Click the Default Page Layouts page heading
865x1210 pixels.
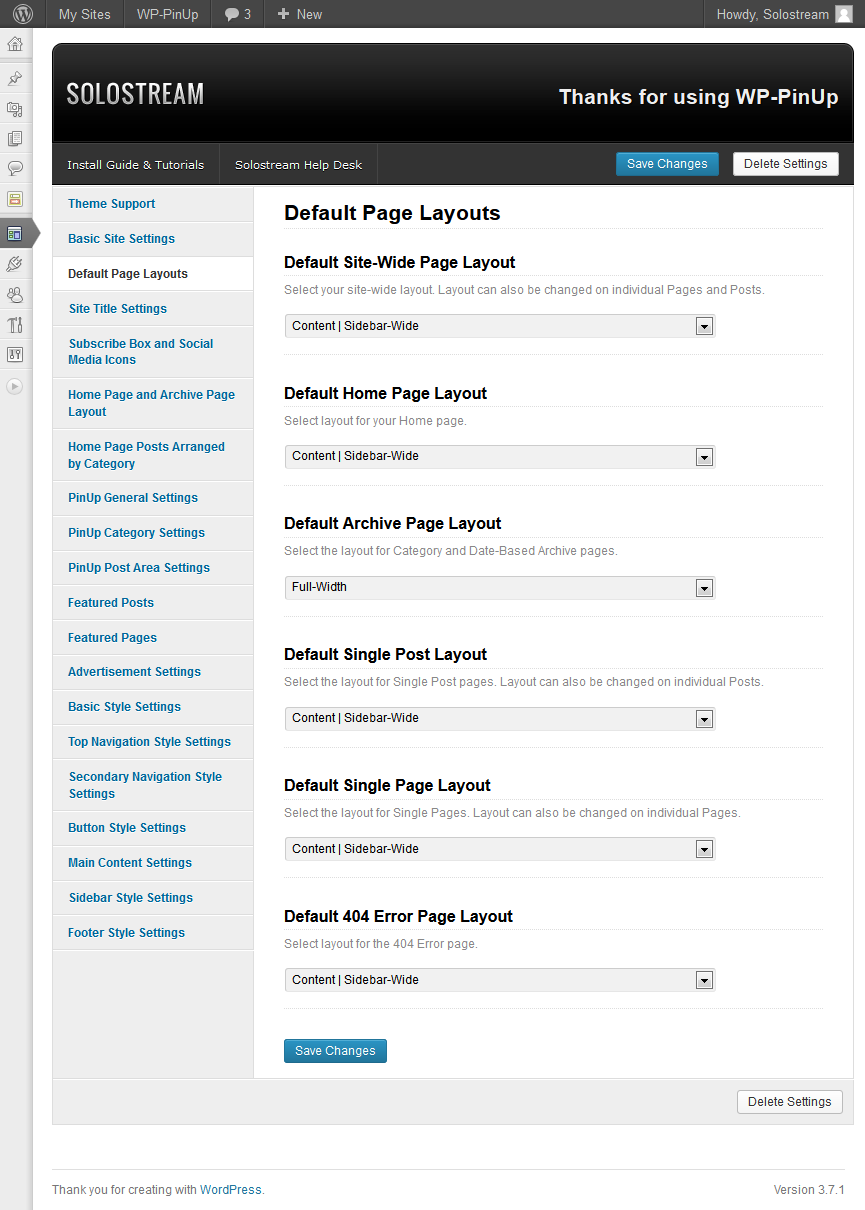click(392, 213)
